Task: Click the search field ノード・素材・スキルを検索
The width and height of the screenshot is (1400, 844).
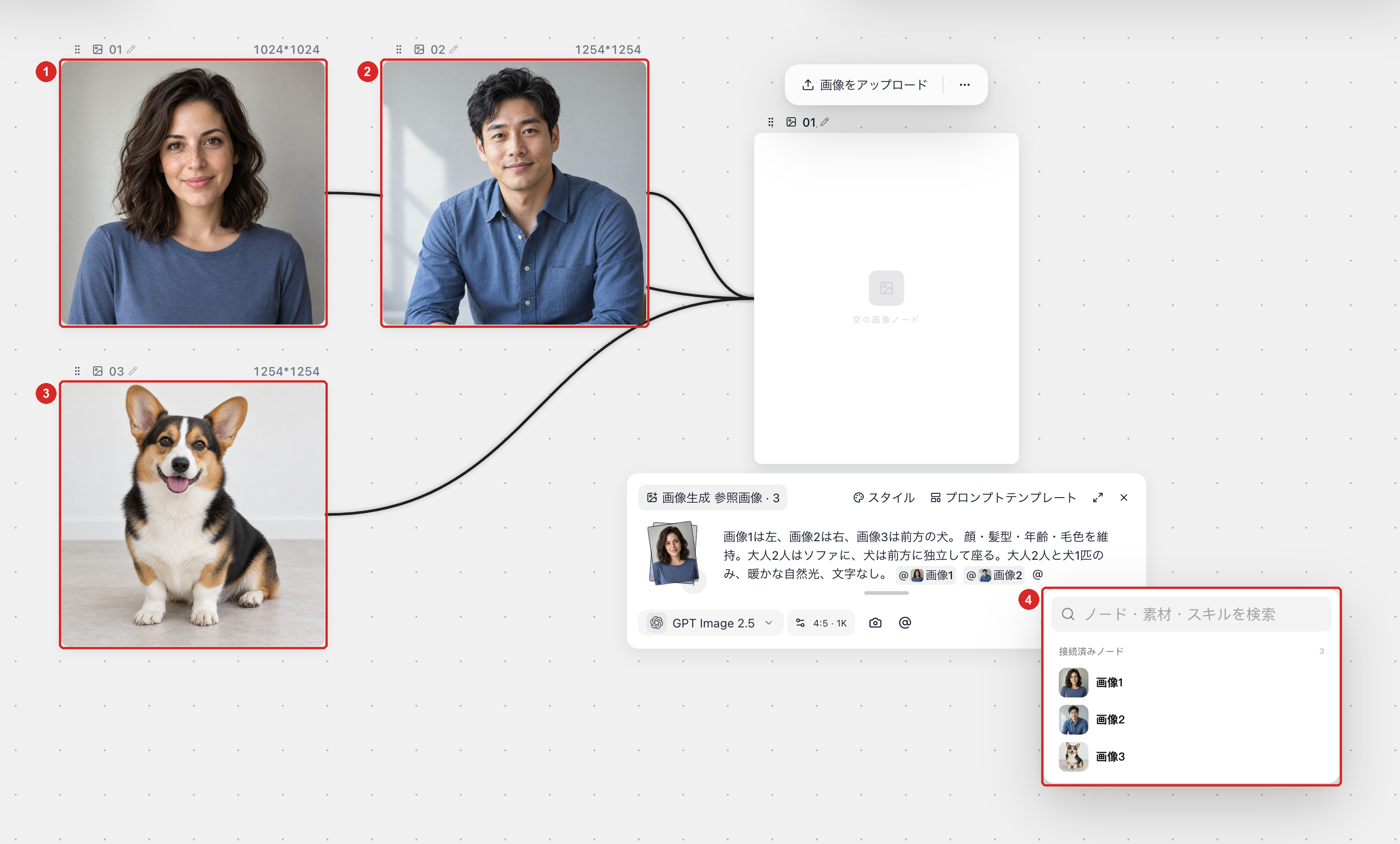Action: tap(1191, 614)
